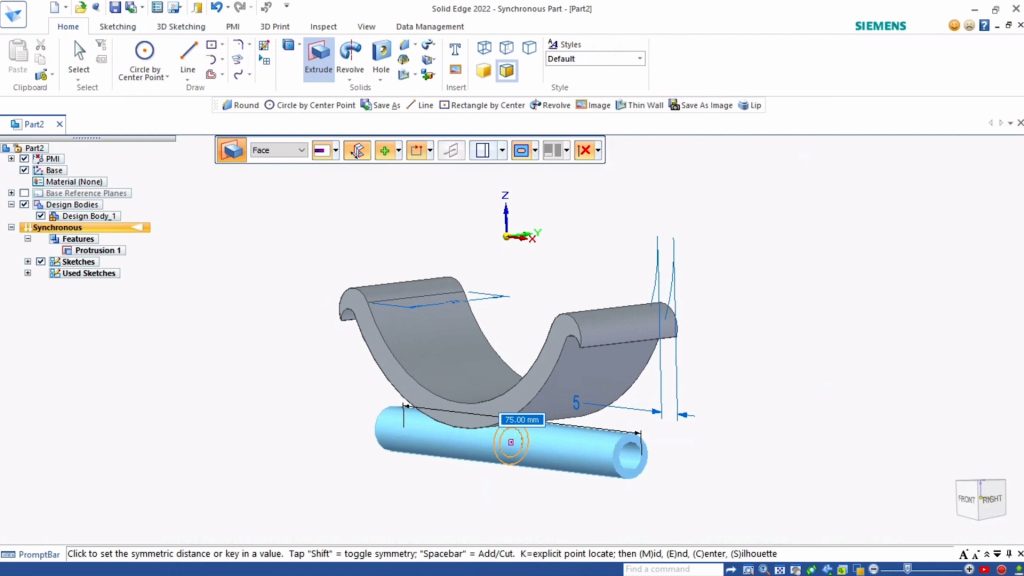
Task: Toggle the Design Bodies checkbox
Action: click(24, 204)
